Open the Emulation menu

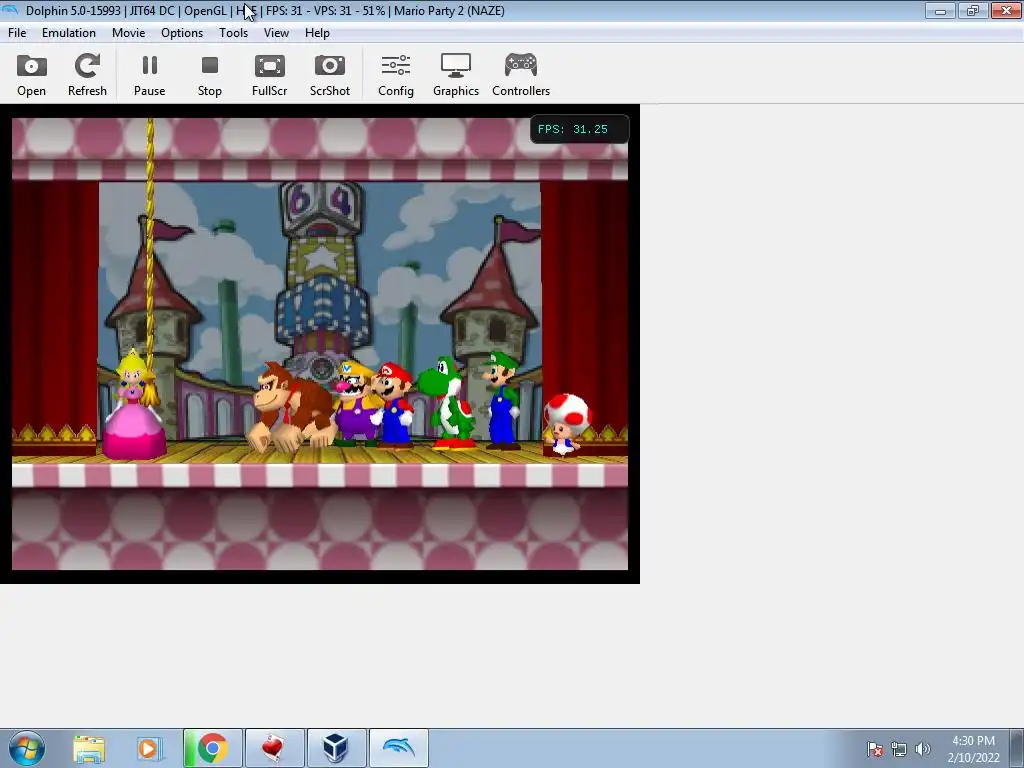pyautogui.click(x=69, y=33)
